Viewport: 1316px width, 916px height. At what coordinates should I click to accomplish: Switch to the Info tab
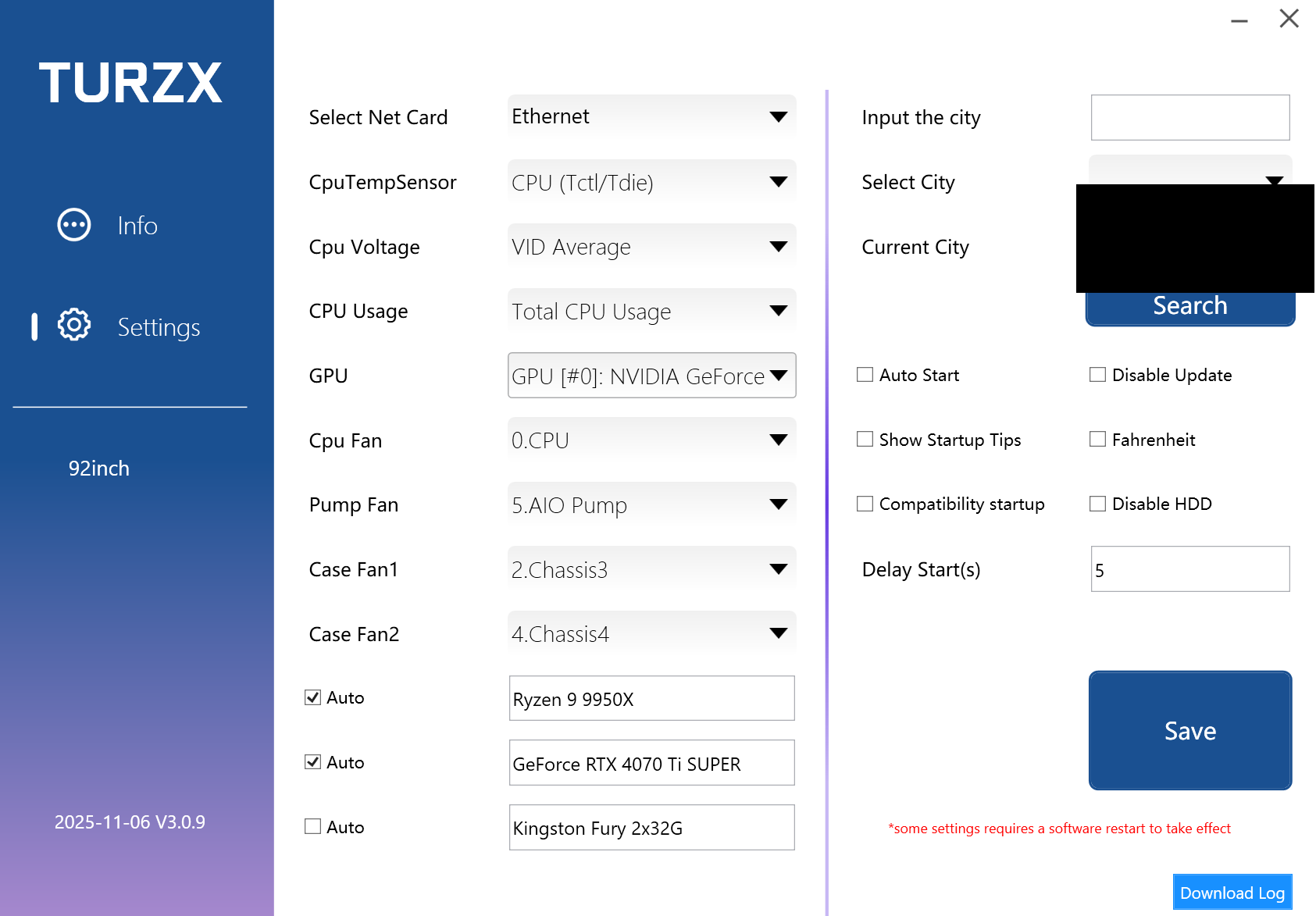point(137,226)
